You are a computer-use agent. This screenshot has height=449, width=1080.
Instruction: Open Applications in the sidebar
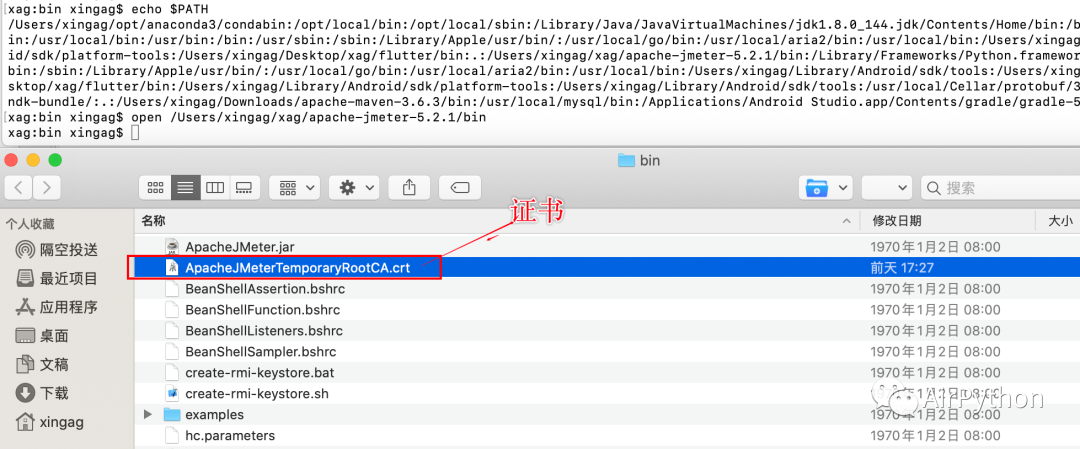click(x=58, y=307)
